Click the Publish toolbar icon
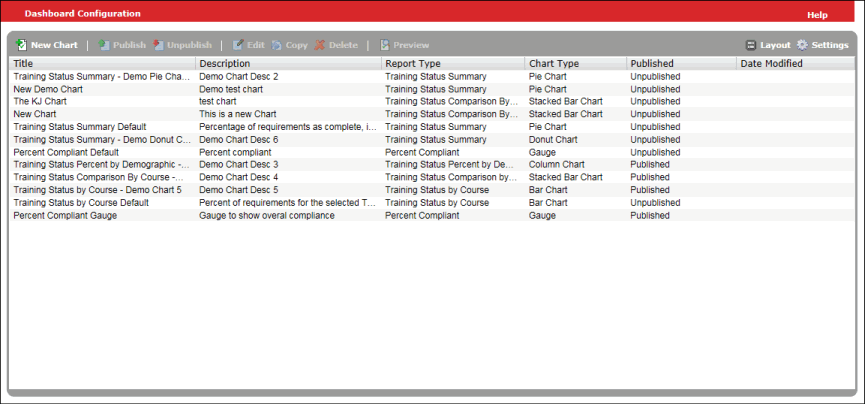Image resolution: width=865 pixels, height=404 pixels. tap(104, 45)
